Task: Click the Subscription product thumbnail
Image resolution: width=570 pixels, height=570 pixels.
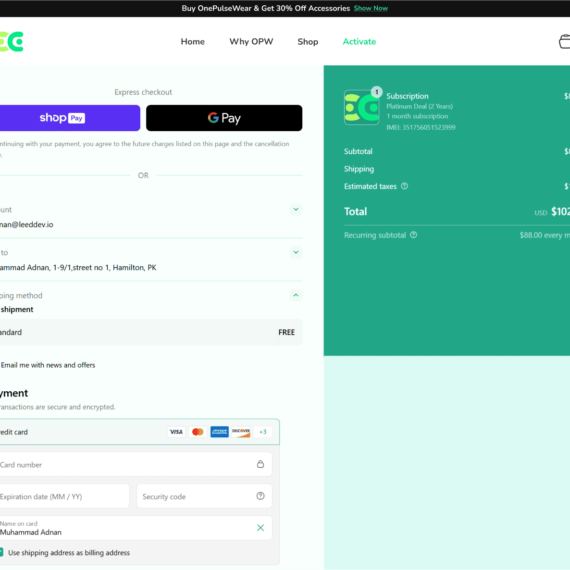Action: (361, 107)
